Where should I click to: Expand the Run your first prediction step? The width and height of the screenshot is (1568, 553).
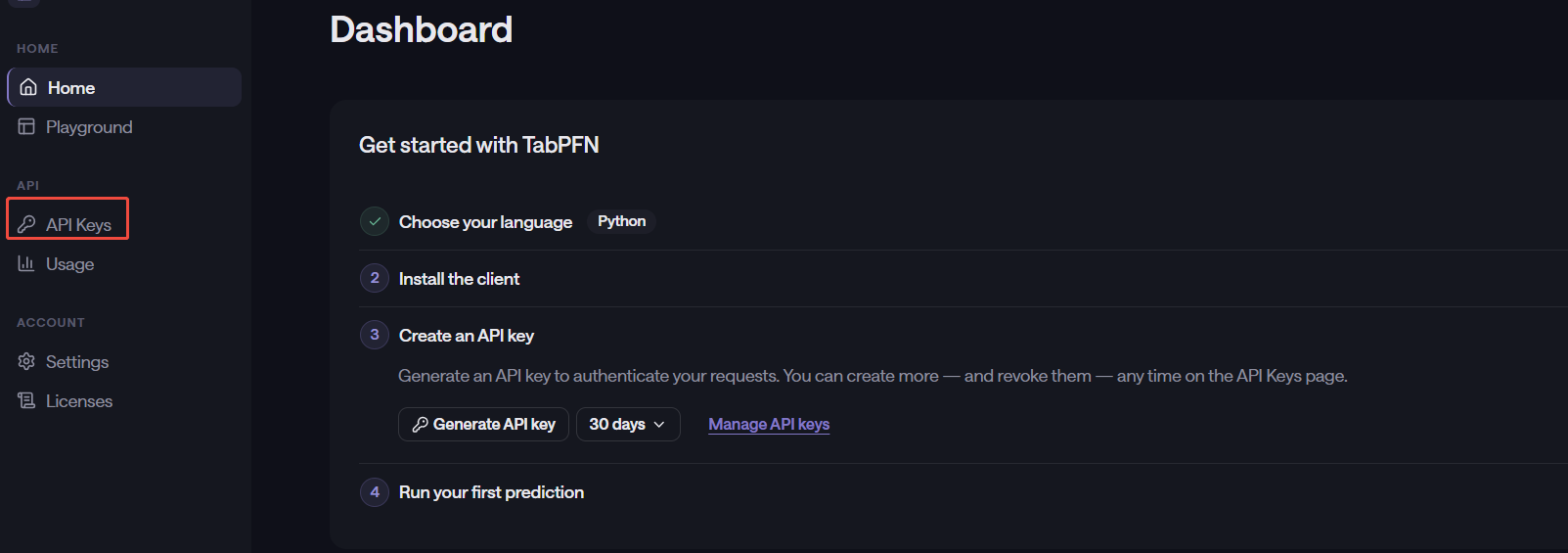click(x=491, y=492)
